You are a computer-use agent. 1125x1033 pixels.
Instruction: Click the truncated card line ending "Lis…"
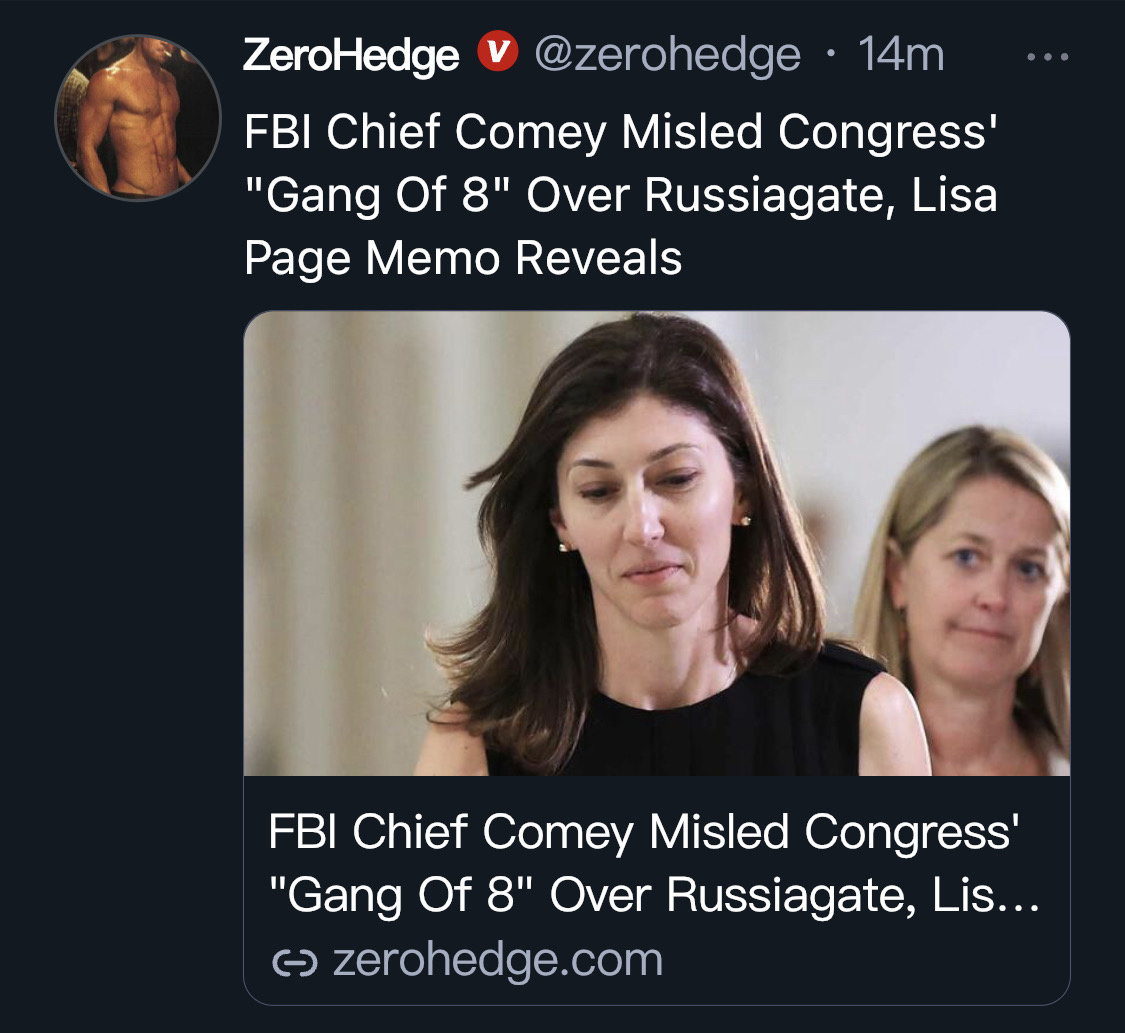[x=654, y=896]
